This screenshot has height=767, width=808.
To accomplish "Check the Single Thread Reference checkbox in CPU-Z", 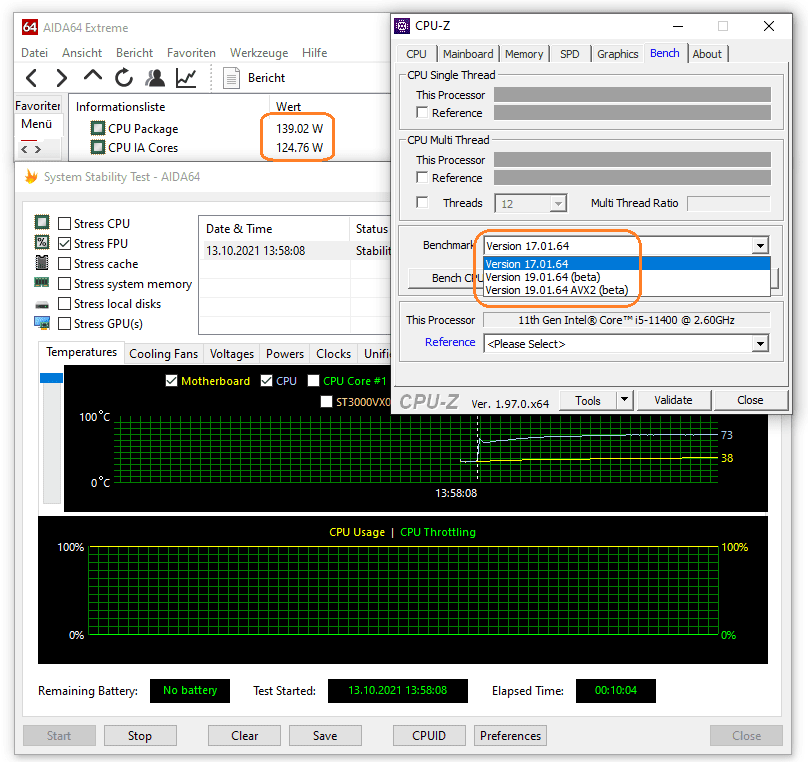I will tap(422, 112).
